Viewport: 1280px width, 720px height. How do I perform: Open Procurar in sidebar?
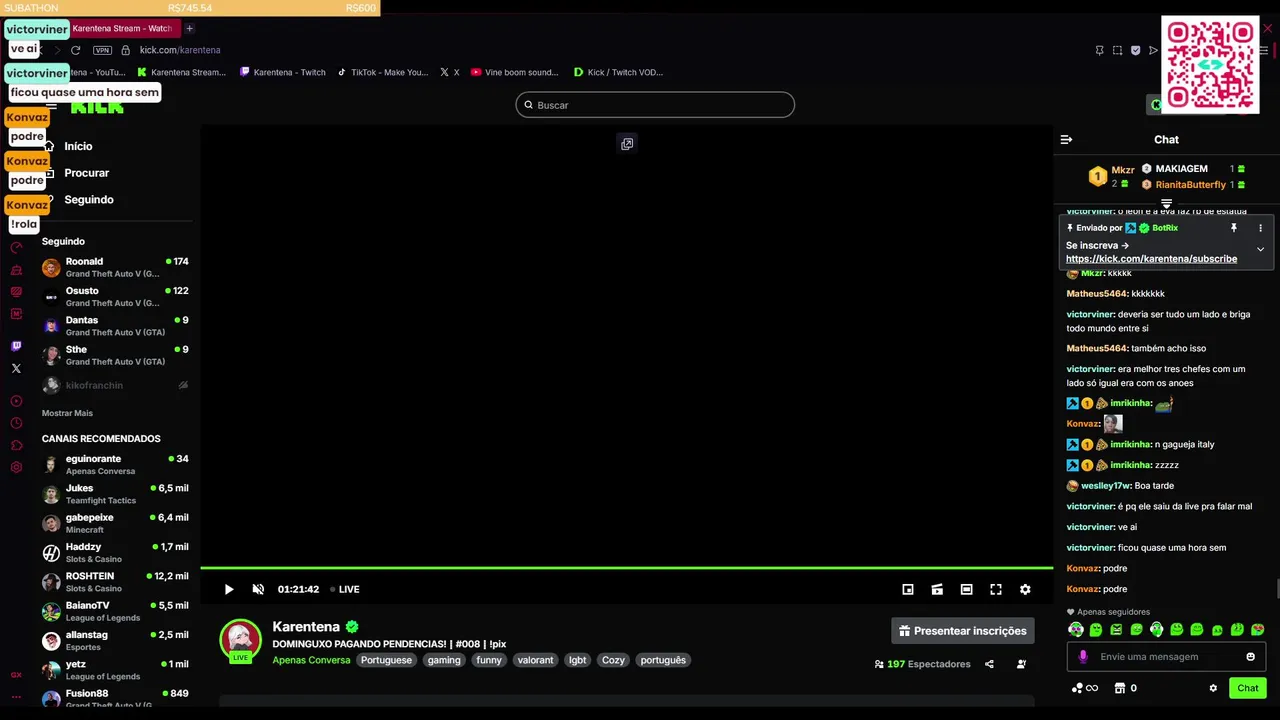tap(86, 173)
